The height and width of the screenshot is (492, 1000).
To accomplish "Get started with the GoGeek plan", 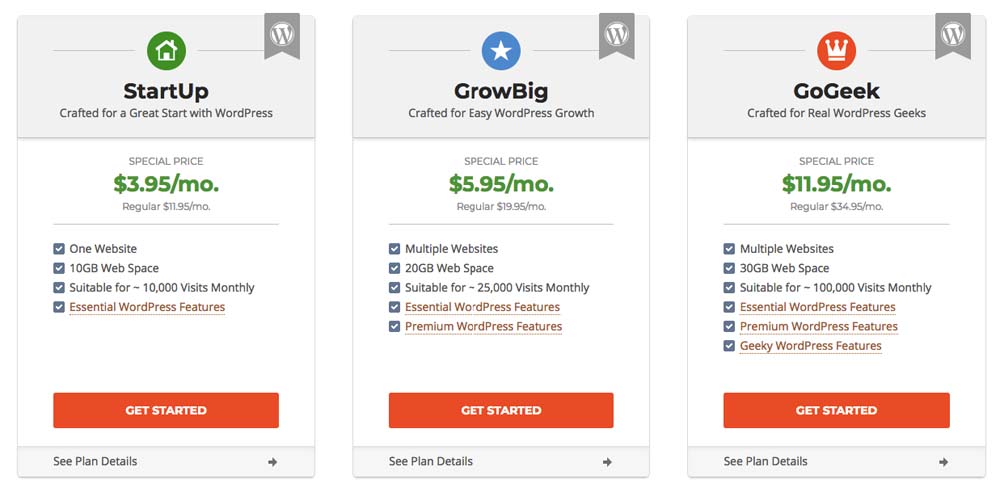I will [836, 410].
